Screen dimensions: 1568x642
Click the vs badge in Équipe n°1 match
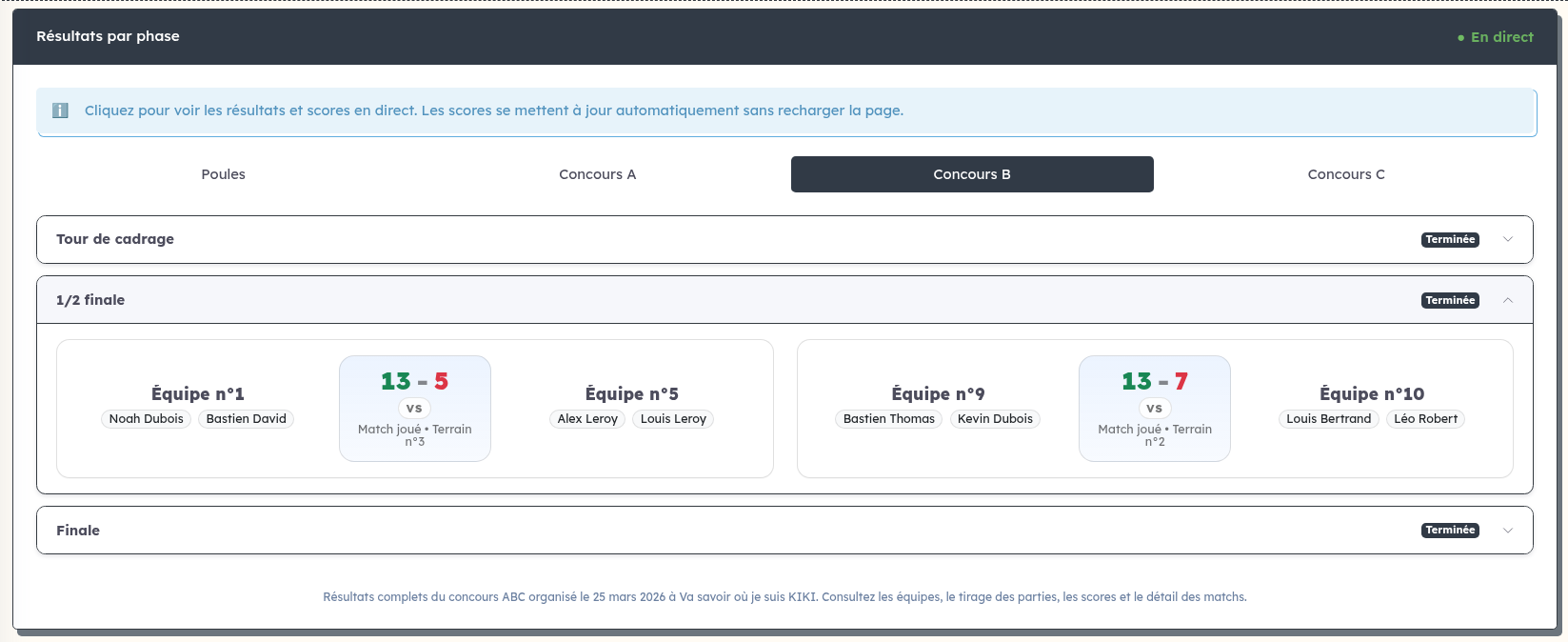pyautogui.click(x=414, y=408)
